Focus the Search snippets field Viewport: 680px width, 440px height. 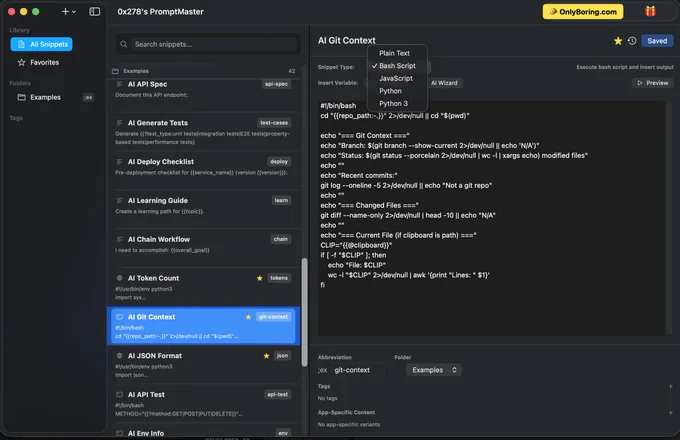215,44
